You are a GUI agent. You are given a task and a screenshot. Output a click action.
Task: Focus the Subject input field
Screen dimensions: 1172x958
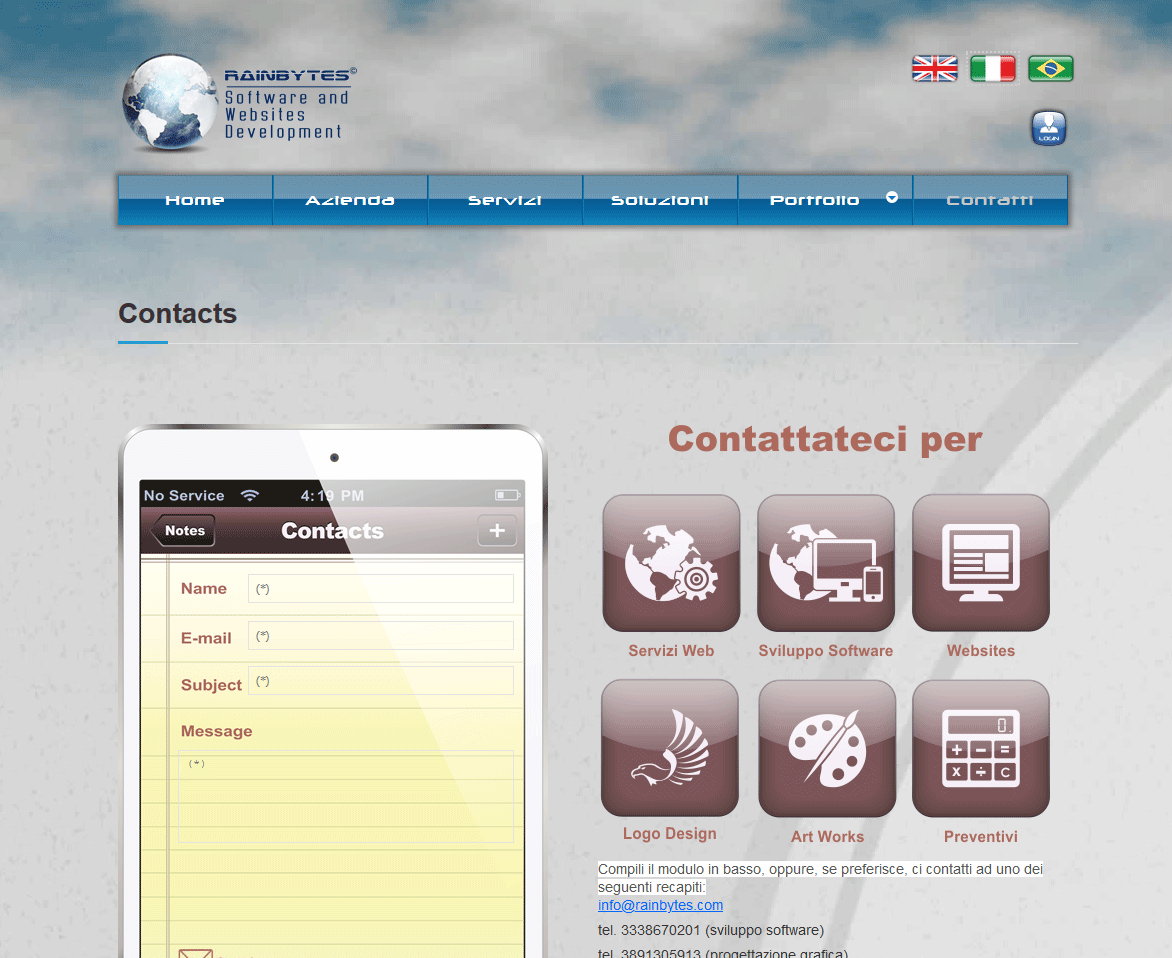(x=381, y=681)
